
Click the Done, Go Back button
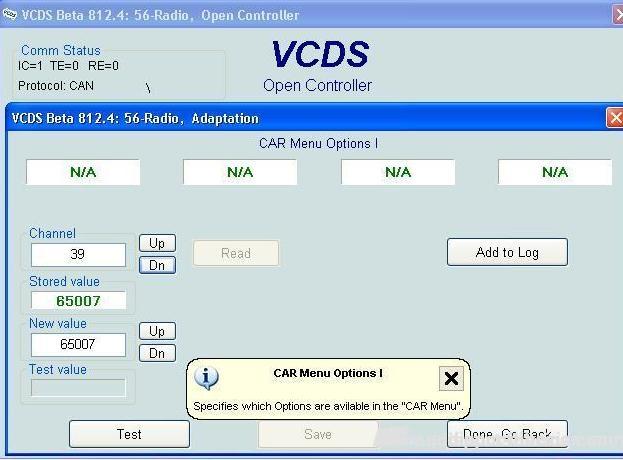click(507, 434)
